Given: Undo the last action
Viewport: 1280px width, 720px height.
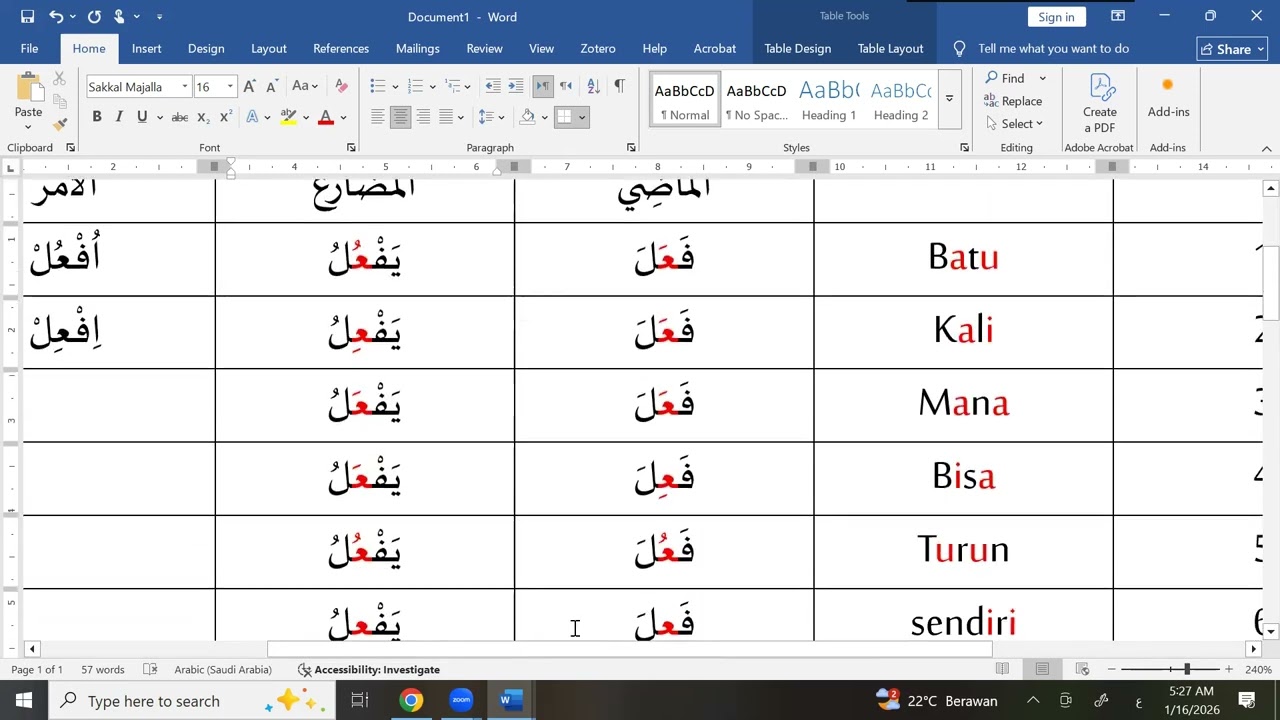Looking at the screenshot, I should pos(56,16).
